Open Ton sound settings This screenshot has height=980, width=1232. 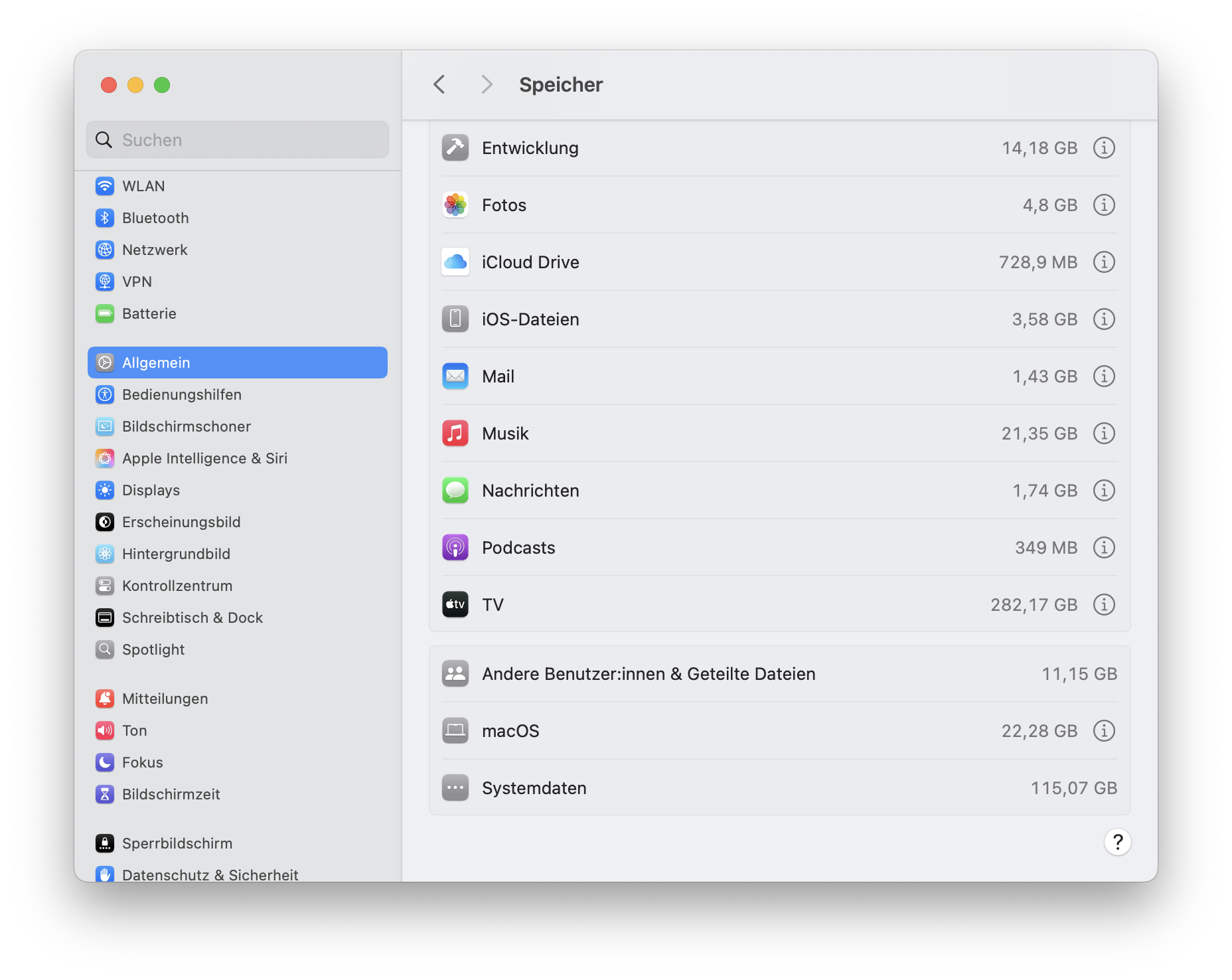click(238, 730)
